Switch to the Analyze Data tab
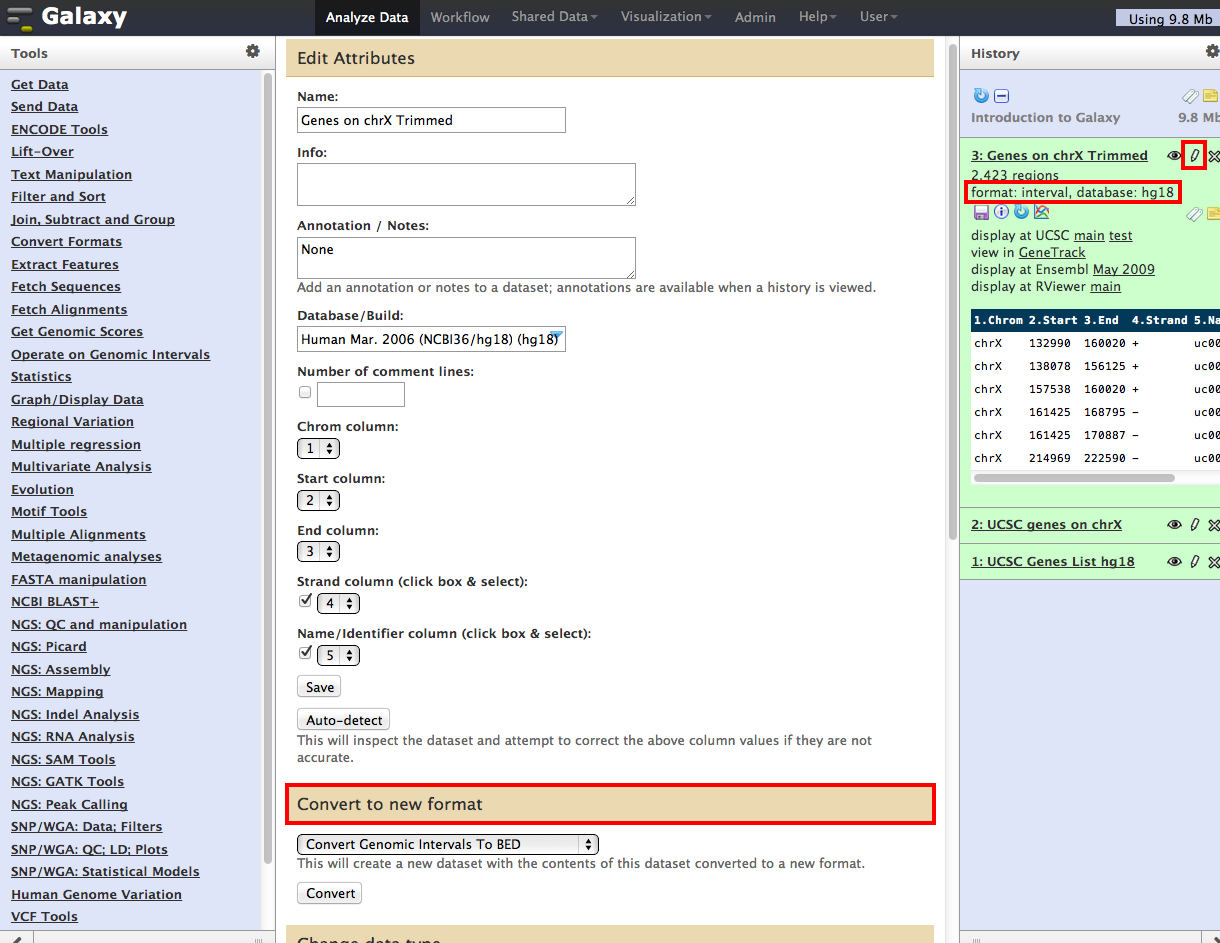The height and width of the screenshot is (943, 1220). [367, 17]
